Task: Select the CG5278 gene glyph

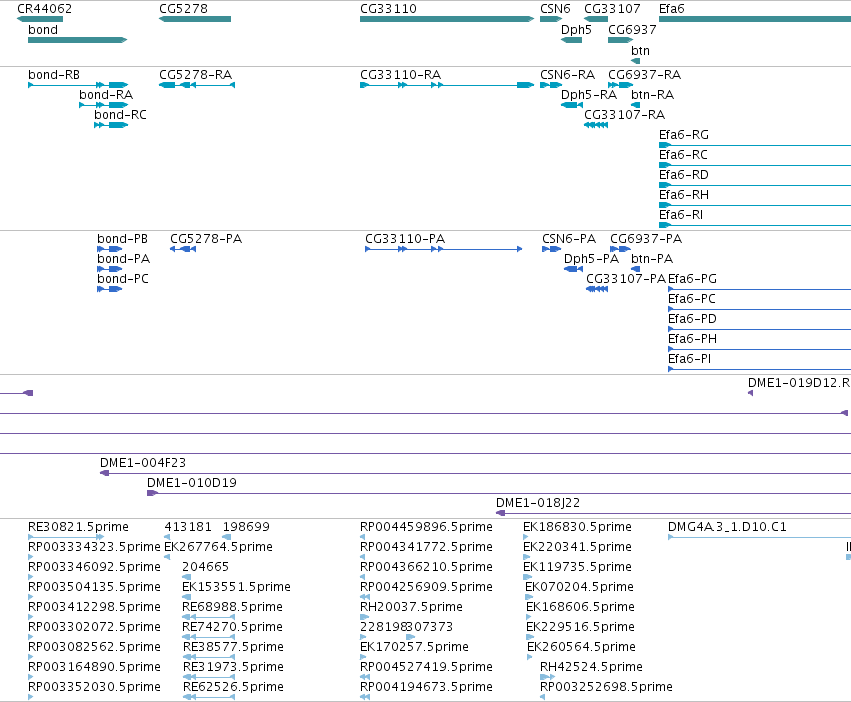Action: 195,19
